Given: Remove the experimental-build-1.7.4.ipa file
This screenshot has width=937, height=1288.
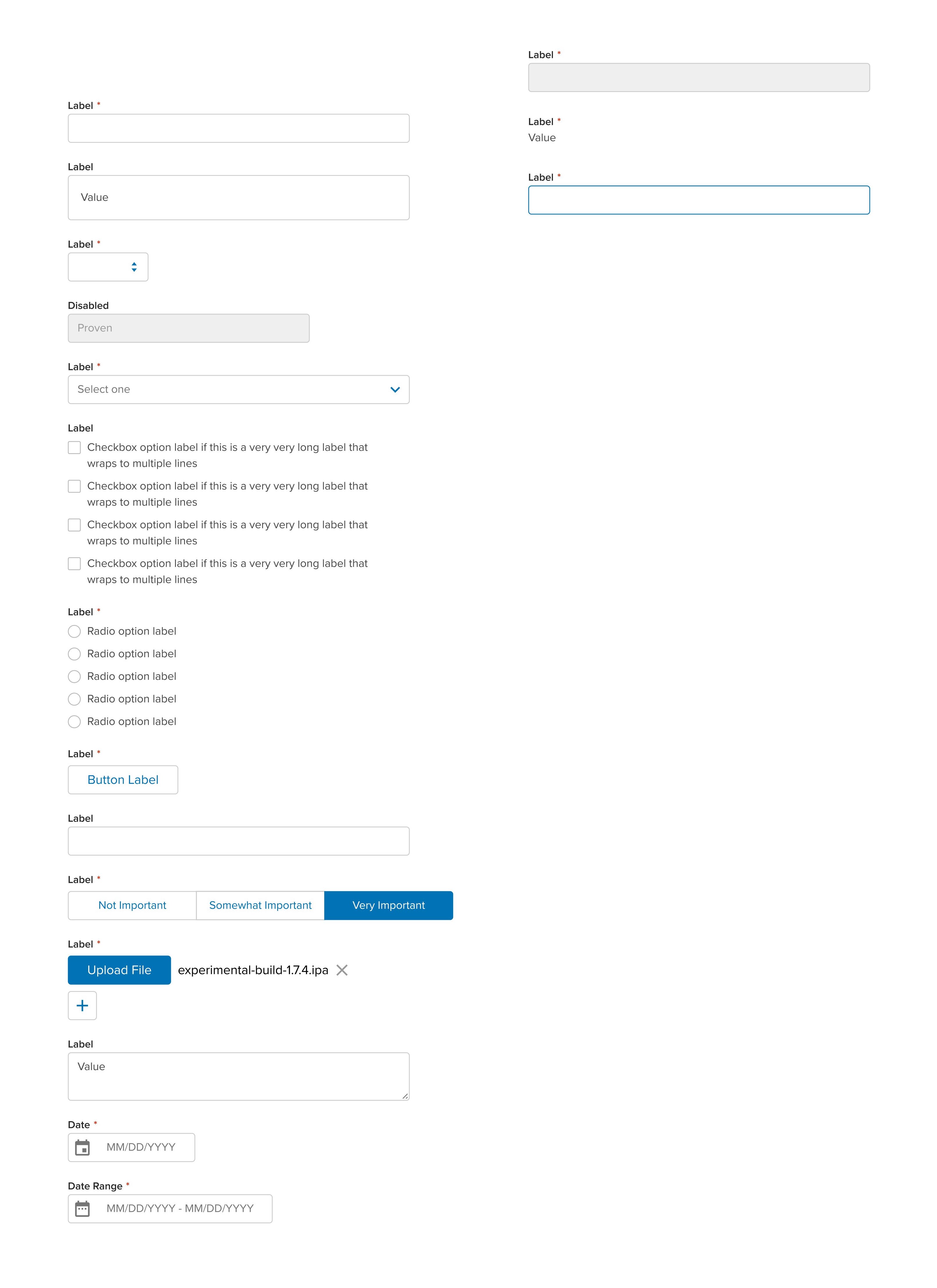Looking at the screenshot, I should [x=342, y=970].
